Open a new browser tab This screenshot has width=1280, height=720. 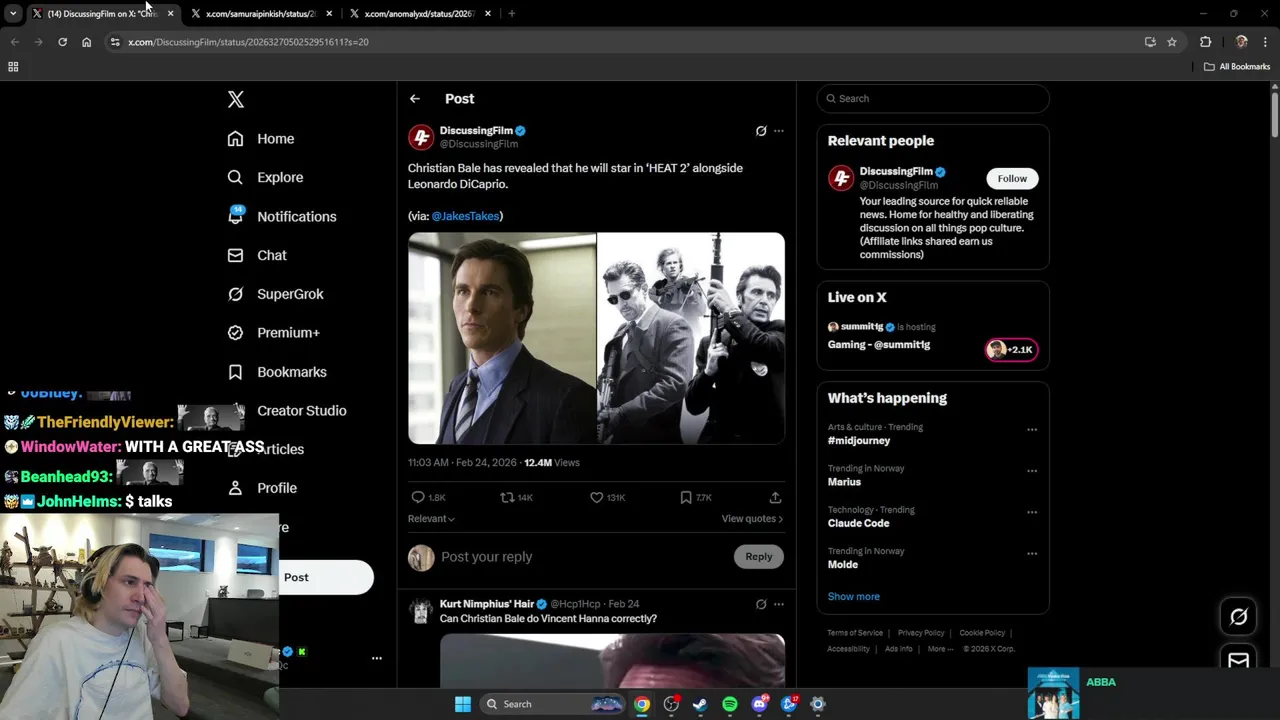coord(512,14)
